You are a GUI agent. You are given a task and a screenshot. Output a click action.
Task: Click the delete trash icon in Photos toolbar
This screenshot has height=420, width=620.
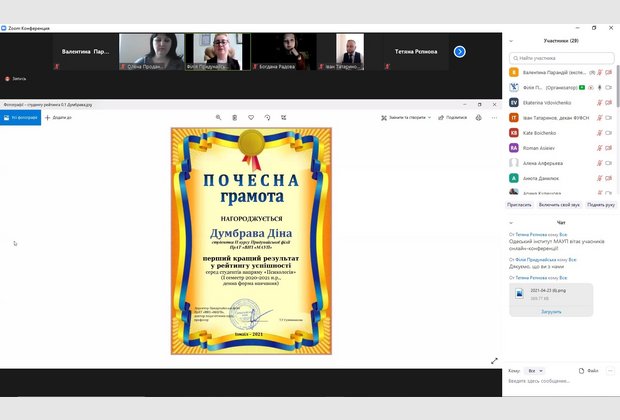click(234, 117)
